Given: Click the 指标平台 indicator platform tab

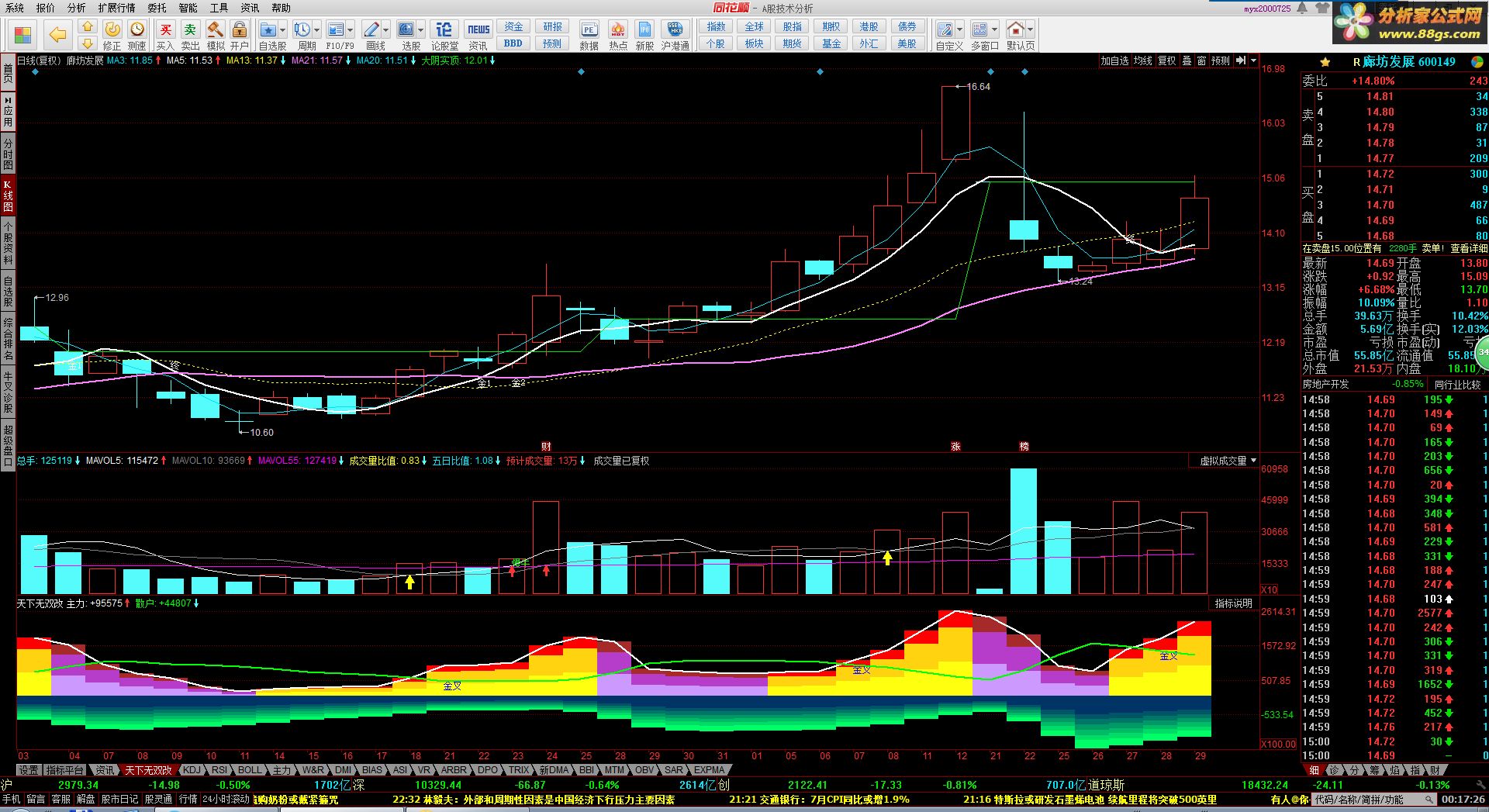Looking at the screenshot, I should [65, 770].
